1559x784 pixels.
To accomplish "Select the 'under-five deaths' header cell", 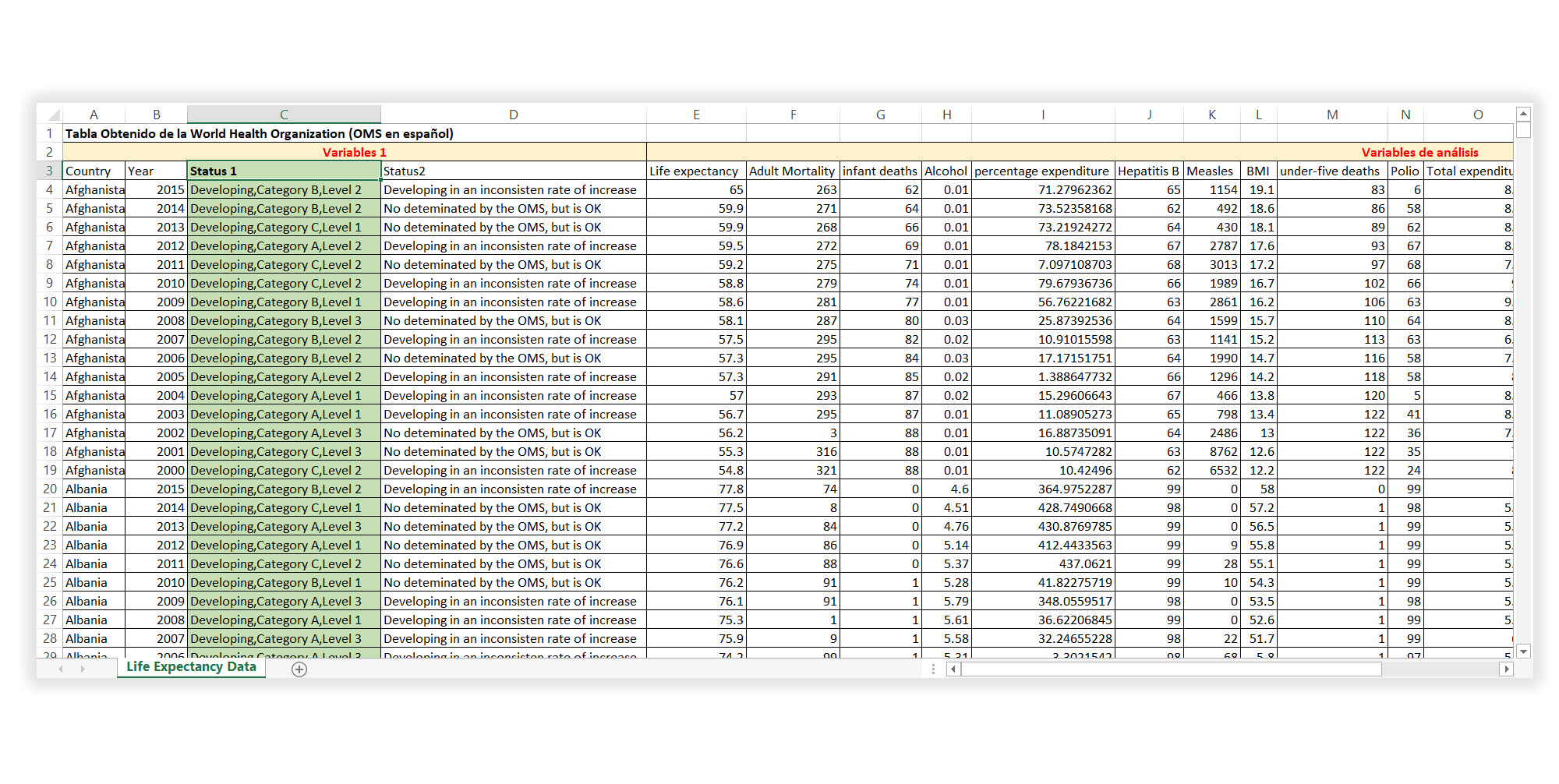I will click(x=1332, y=171).
